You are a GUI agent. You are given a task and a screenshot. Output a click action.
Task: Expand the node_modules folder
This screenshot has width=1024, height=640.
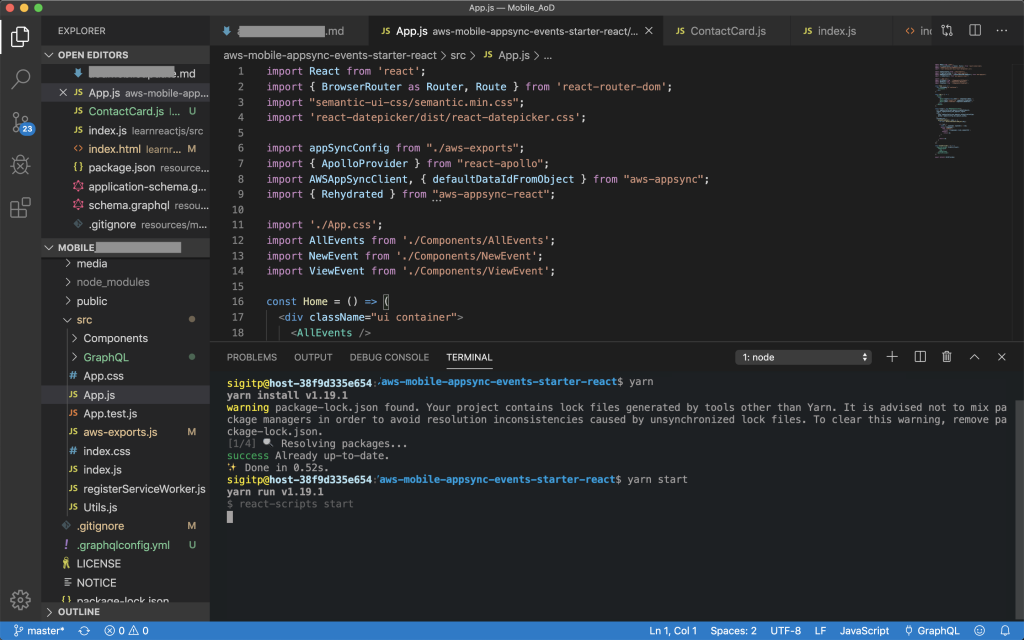tap(112, 282)
